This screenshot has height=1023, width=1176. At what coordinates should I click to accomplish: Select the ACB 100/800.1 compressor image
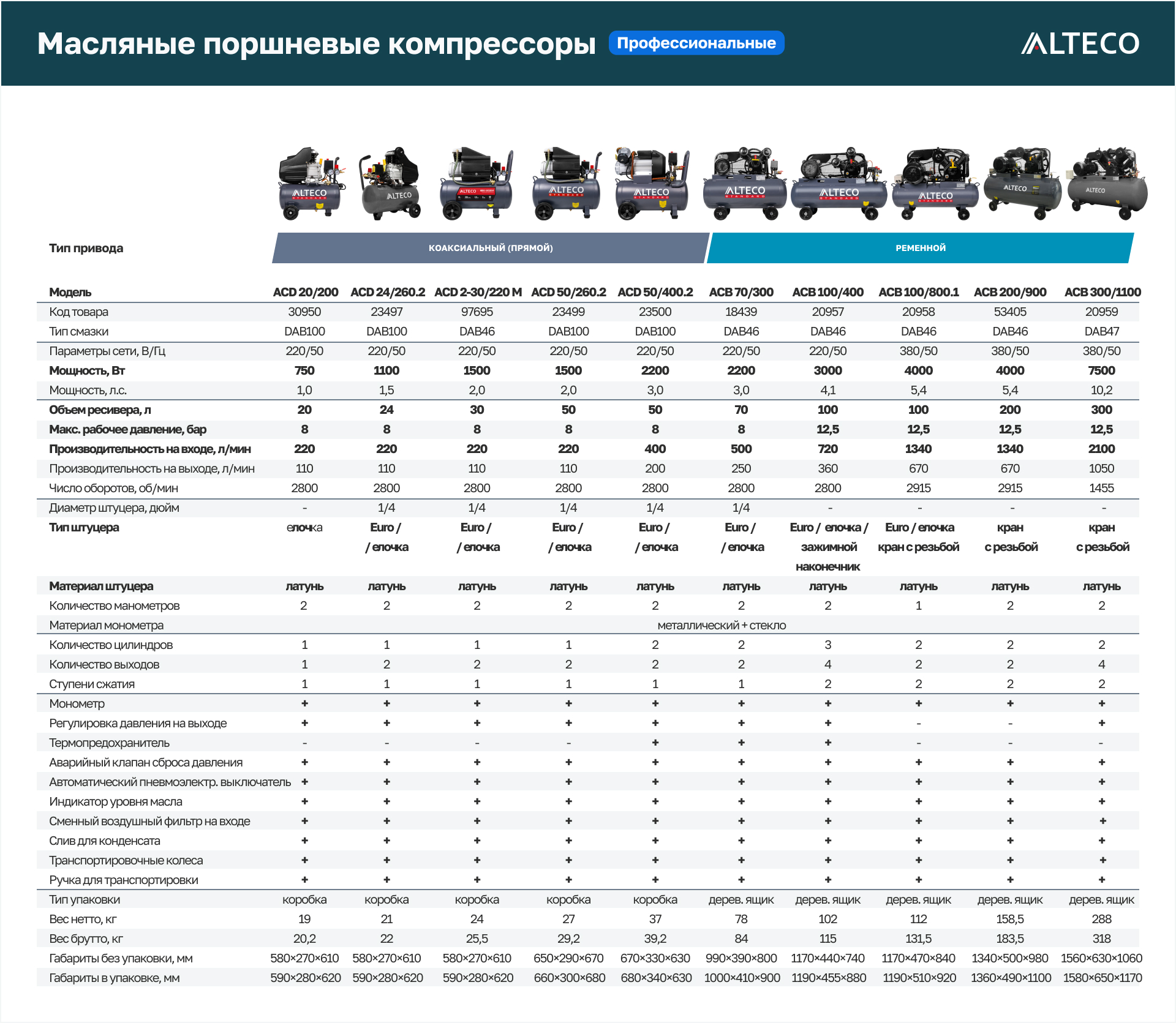click(x=935, y=184)
